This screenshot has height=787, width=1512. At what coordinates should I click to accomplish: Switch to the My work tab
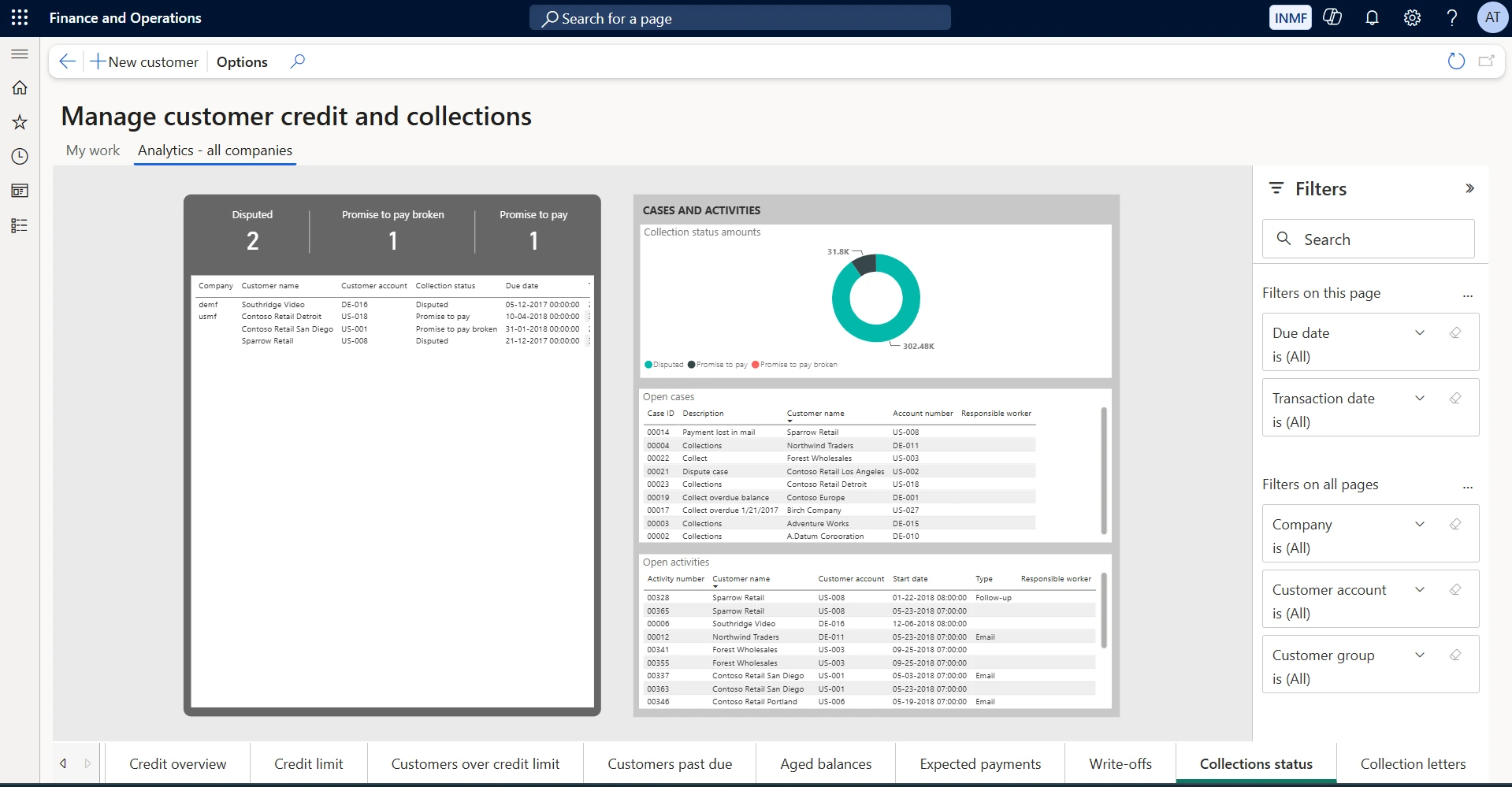[93, 150]
